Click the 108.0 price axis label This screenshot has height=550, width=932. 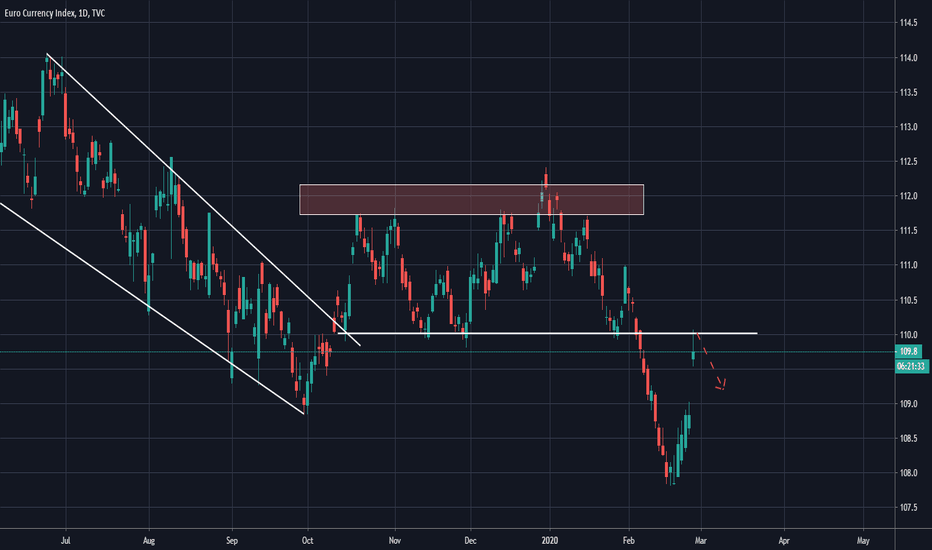click(x=908, y=473)
